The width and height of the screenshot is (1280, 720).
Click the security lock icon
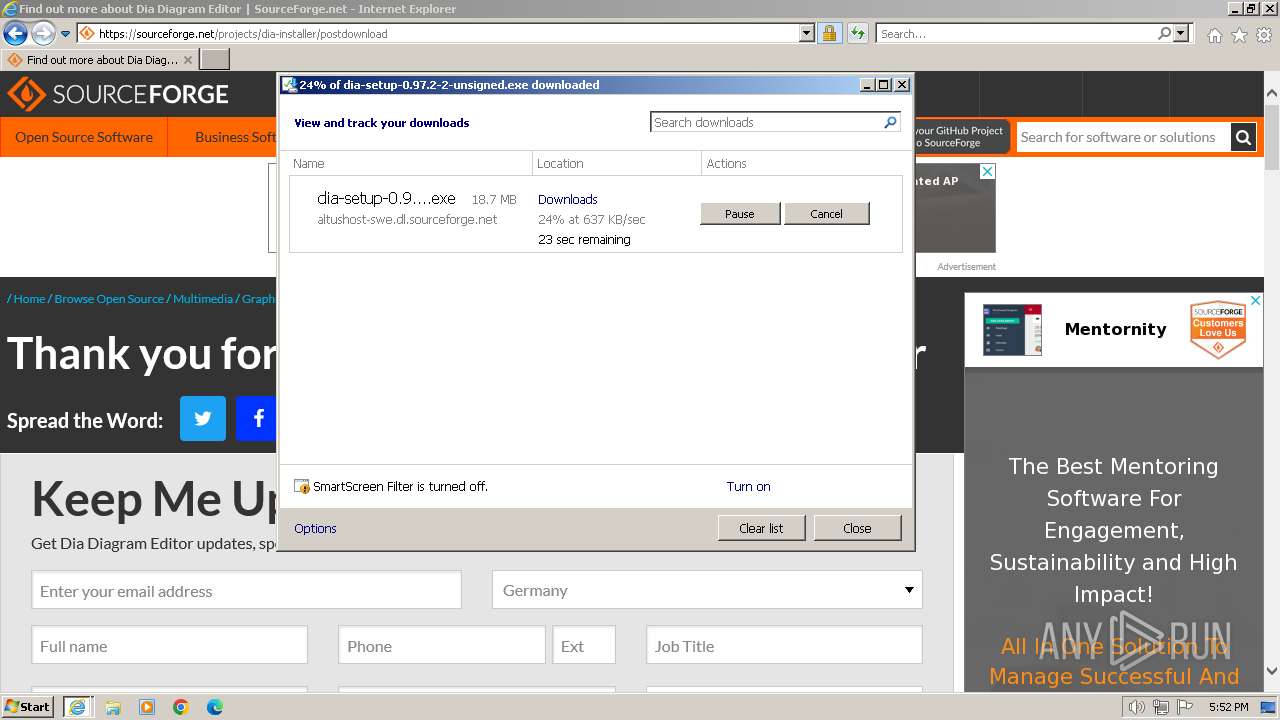(x=829, y=34)
